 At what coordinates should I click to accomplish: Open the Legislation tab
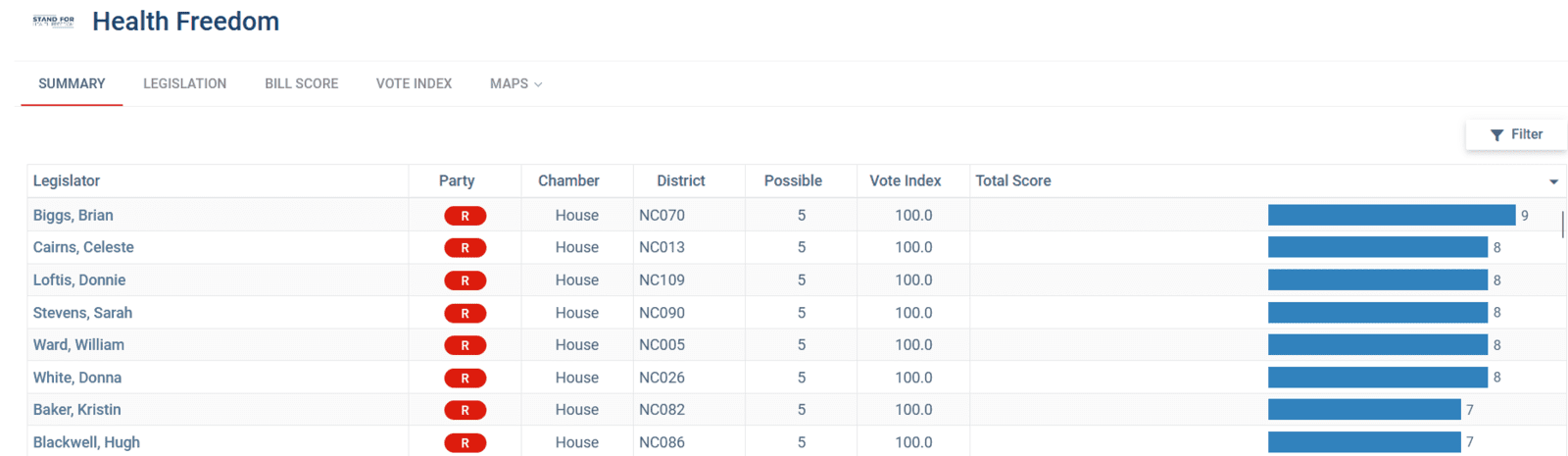click(184, 84)
